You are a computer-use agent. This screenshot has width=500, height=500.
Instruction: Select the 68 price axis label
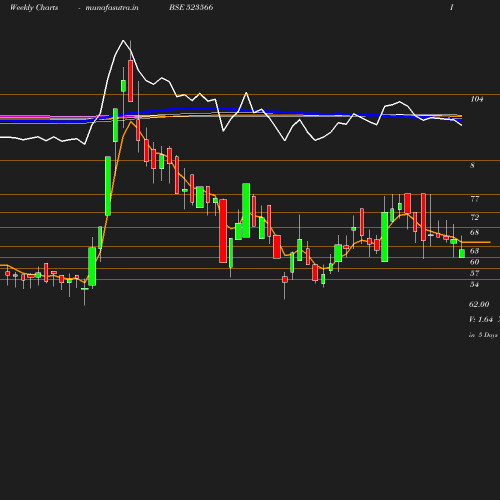click(475, 232)
